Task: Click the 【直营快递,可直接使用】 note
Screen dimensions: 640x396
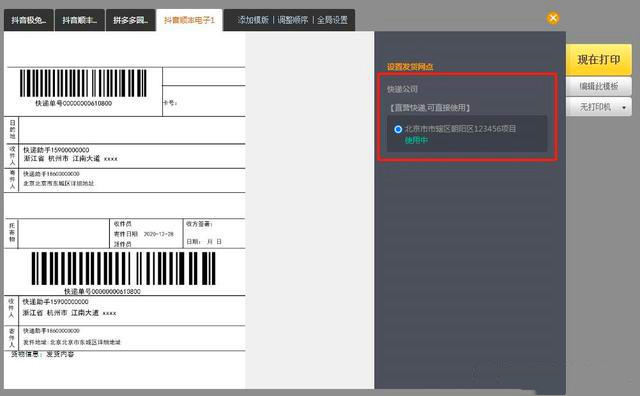Action: tap(430, 108)
